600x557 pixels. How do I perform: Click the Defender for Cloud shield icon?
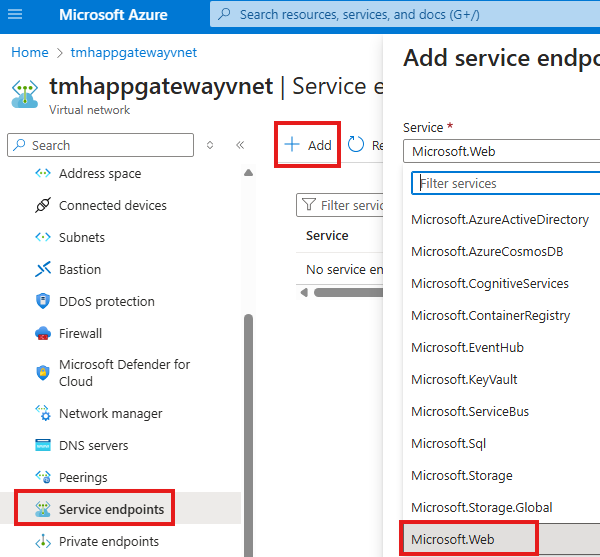[43, 372]
